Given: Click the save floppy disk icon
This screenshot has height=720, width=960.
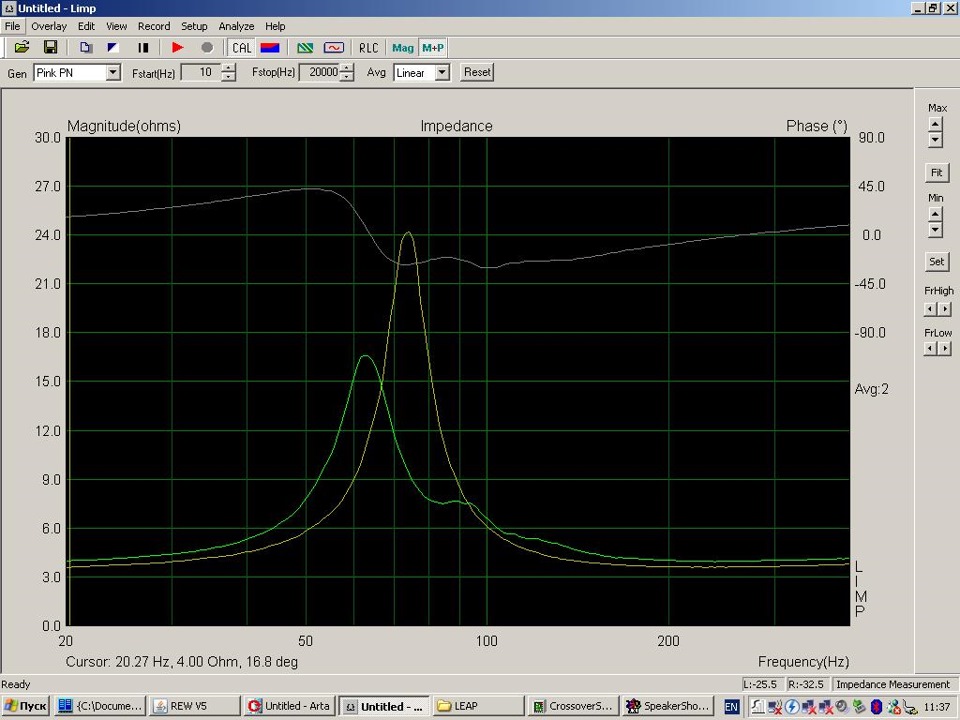Looking at the screenshot, I should point(50,47).
